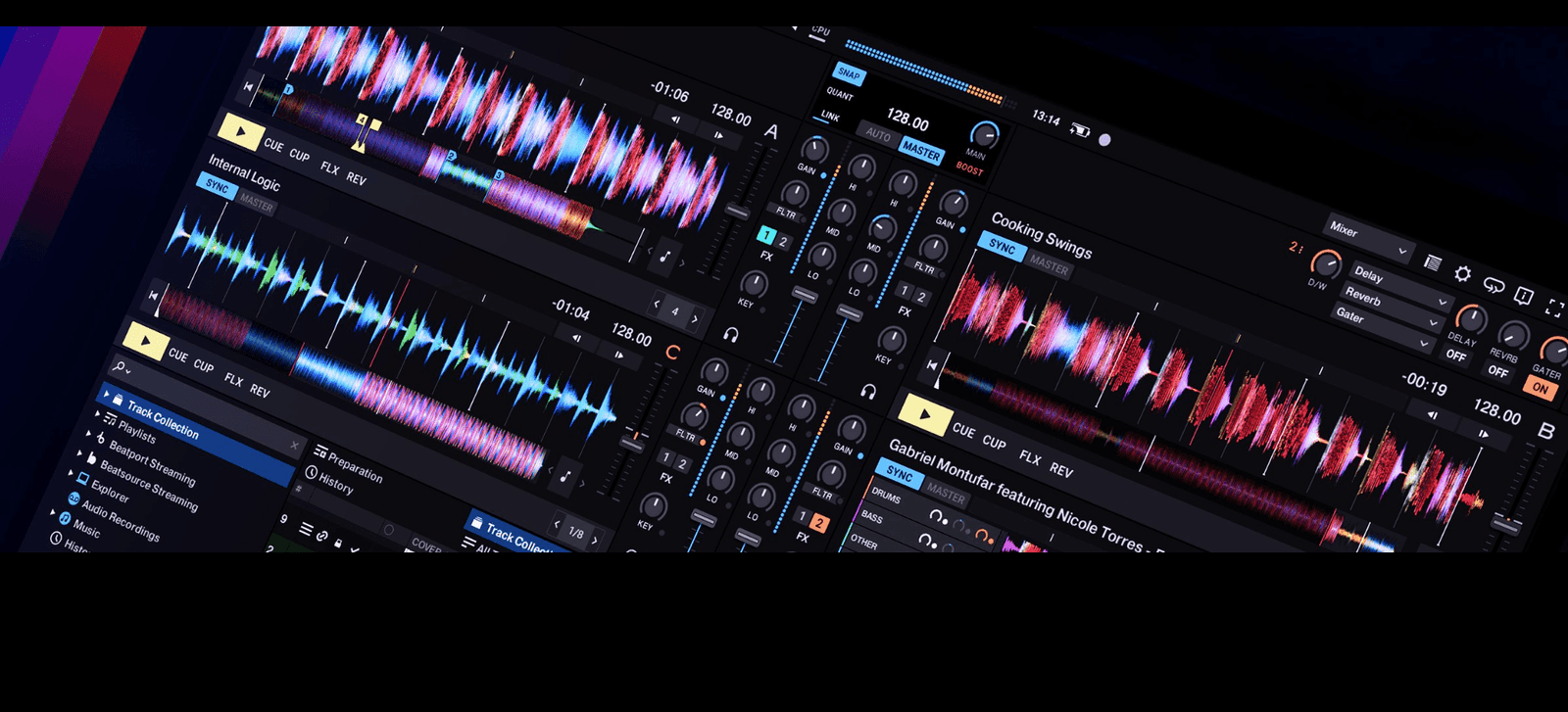The height and width of the screenshot is (712, 1568).
Task: Click hotcue marker 1 on deck A stripe
Action: pos(288,88)
